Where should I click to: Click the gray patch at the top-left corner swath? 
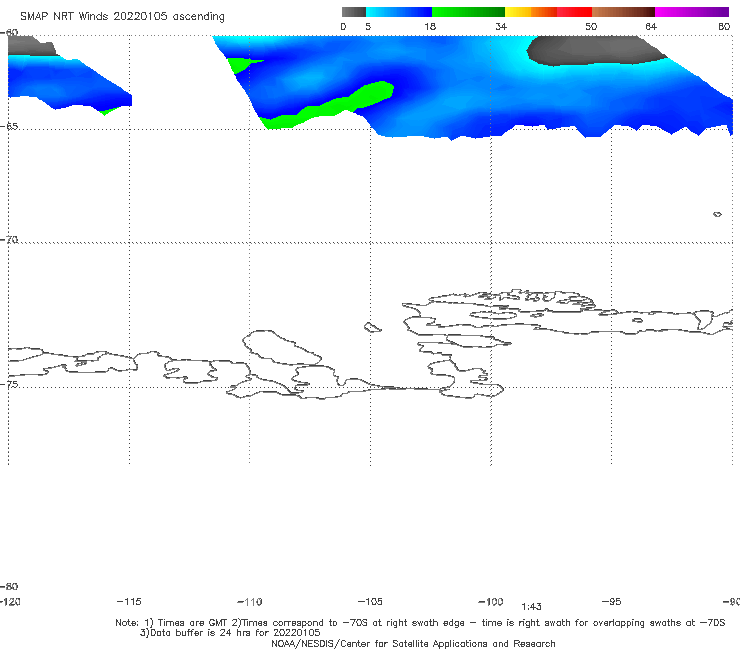[x=31, y=46]
